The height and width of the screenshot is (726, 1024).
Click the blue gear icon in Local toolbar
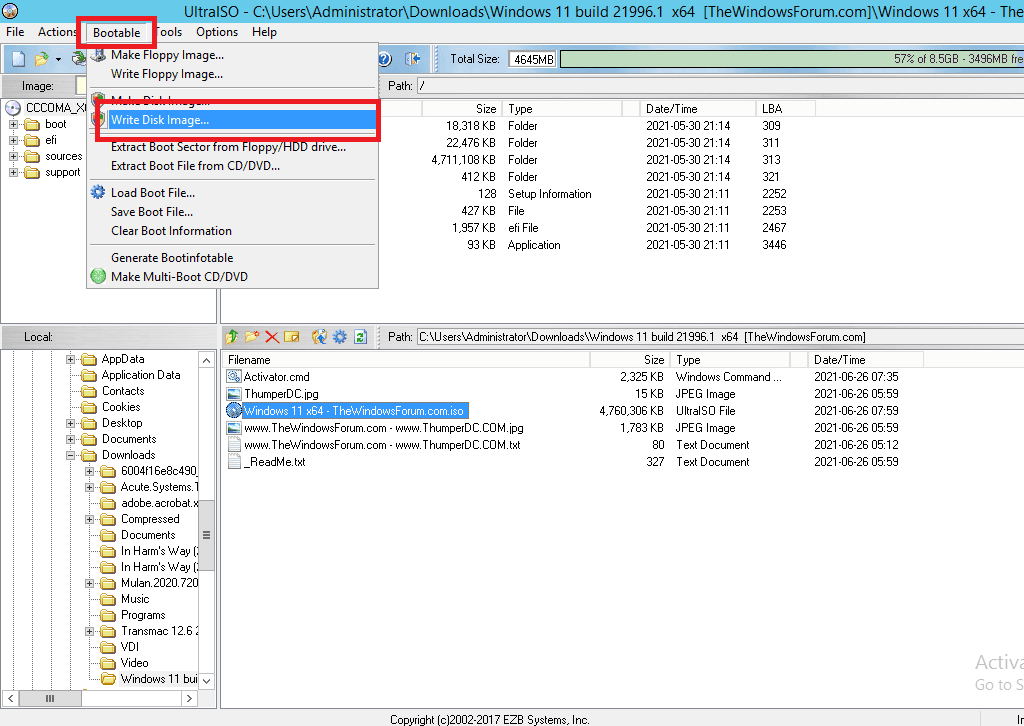(x=340, y=337)
